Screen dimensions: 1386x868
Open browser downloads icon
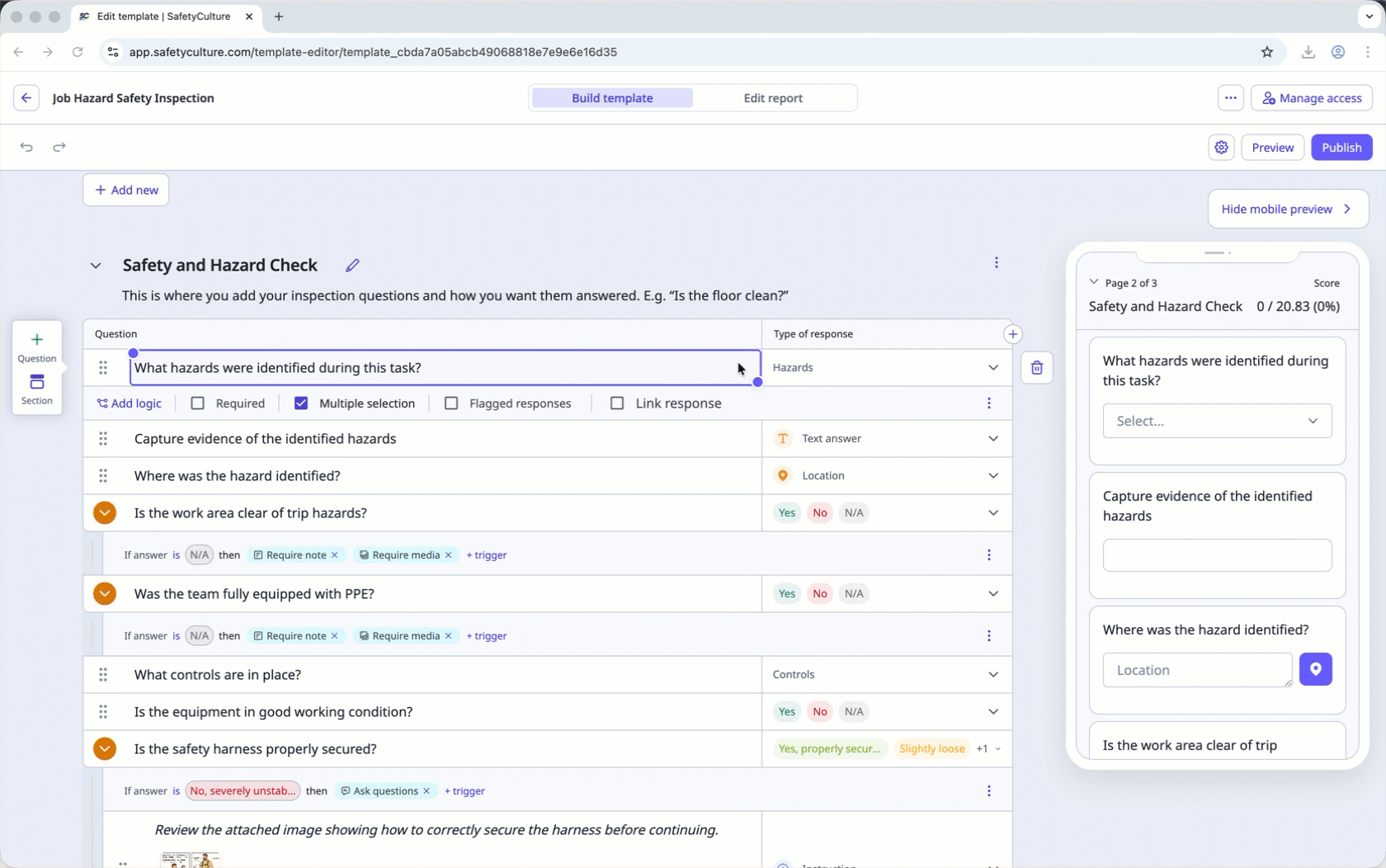pyautogui.click(x=1308, y=52)
